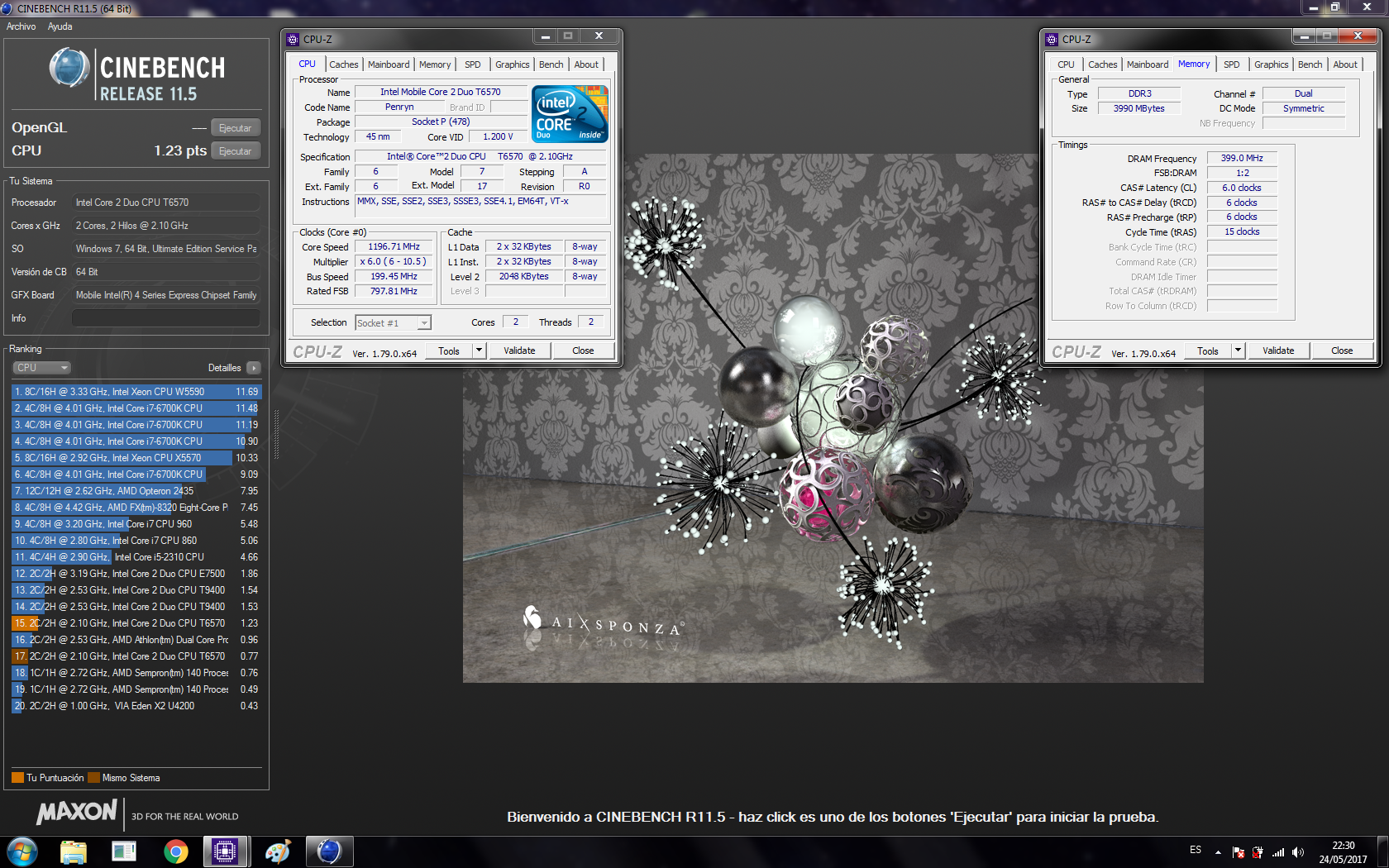Viewport: 1389px width, 868px height.
Task: Click Close in right CPU-Z window
Action: coord(1342,351)
